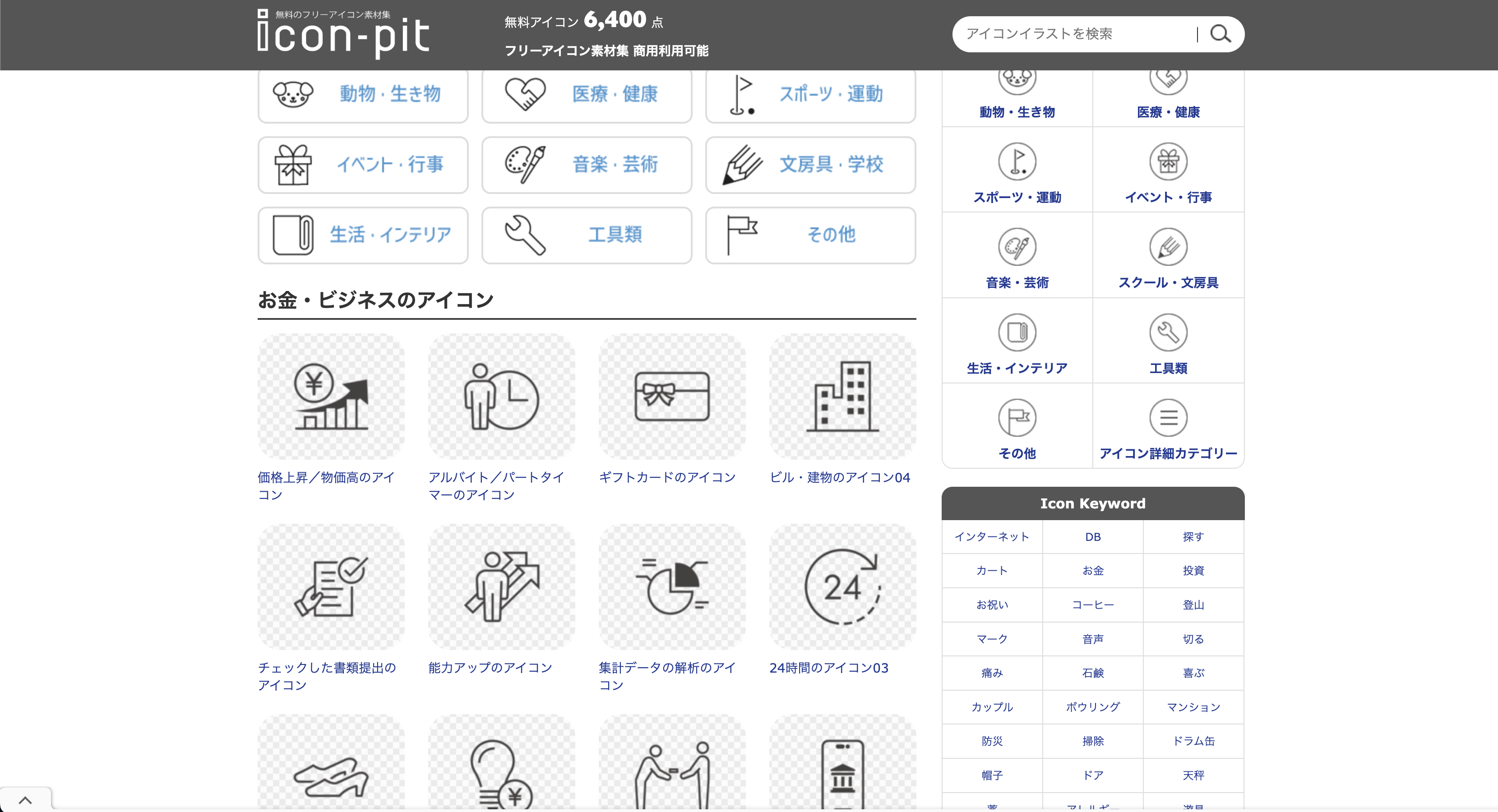Image resolution: width=1498 pixels, height=812 pixels.
Task: Click the scroll-to-top chevron button
Action: click(25, 800)
